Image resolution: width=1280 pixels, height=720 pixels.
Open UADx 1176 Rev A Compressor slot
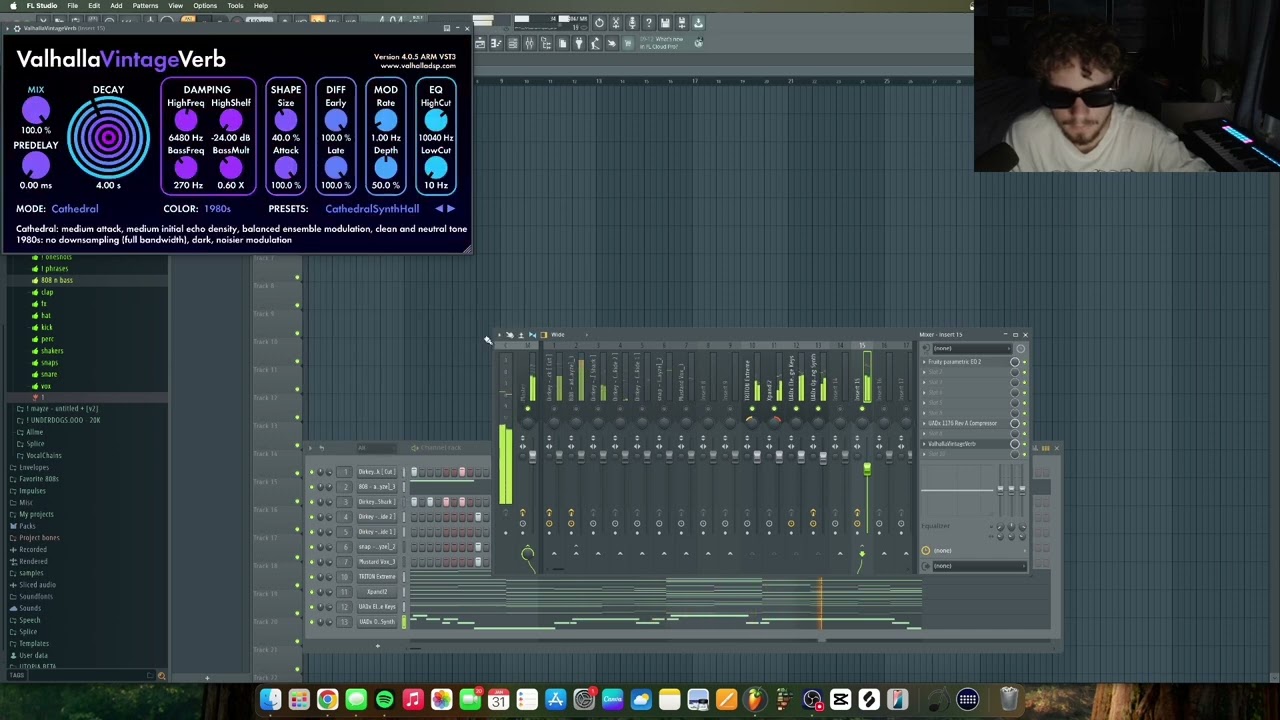point(960,423)
